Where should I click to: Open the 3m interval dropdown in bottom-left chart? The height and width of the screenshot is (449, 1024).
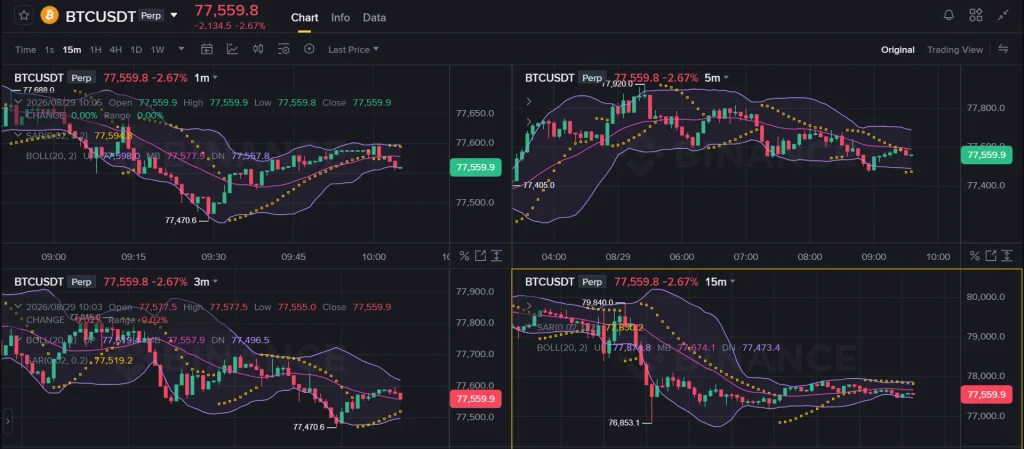[x=206, y=282]
